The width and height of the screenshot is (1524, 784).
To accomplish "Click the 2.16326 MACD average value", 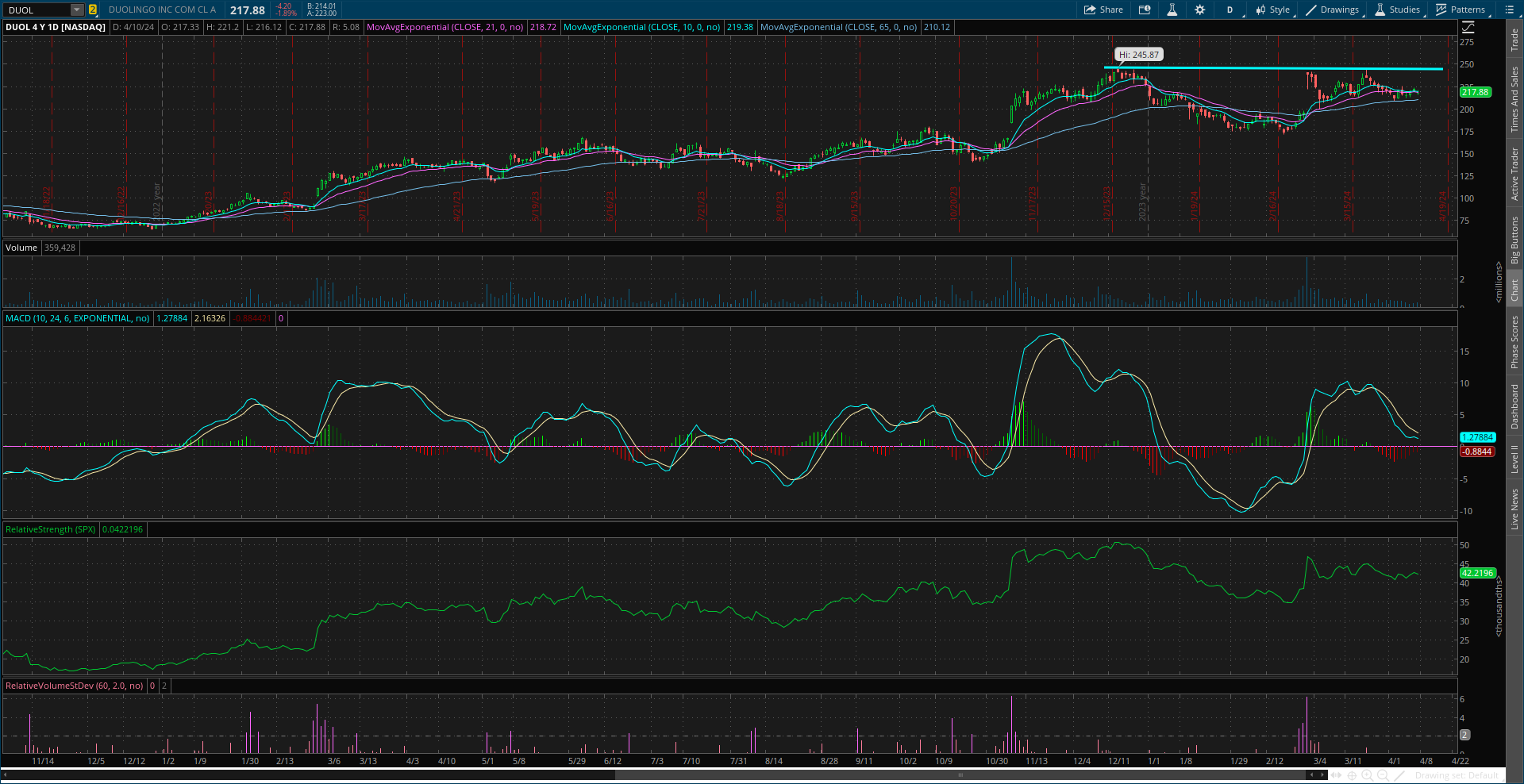I will pyautogui.click(x=210, y=318).
